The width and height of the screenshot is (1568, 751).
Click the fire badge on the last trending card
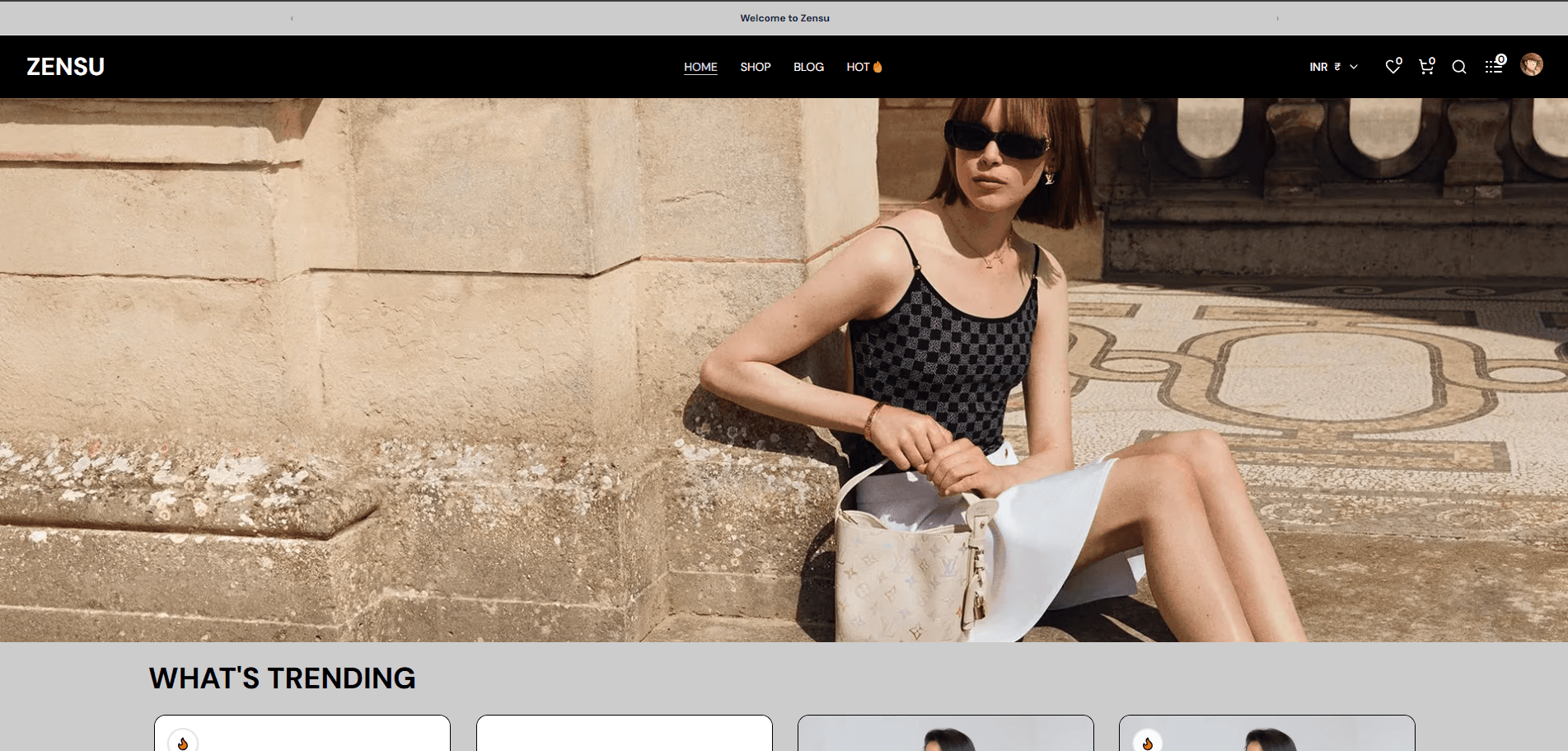click(1147, 741)
